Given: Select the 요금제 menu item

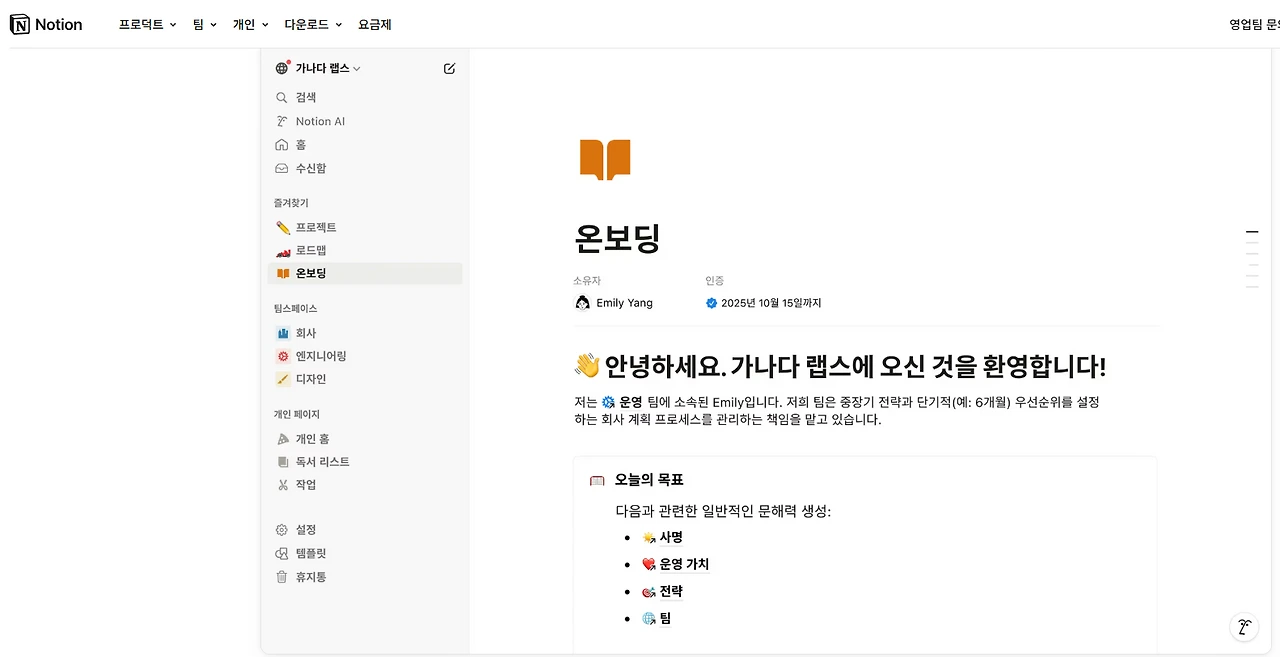Looking at the screenshot, I should point(374,23).
